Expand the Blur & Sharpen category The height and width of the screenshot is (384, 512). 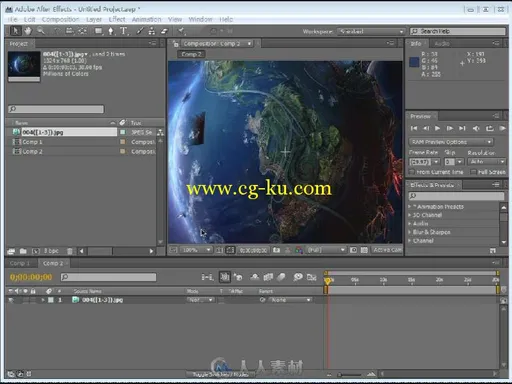coord(410,232)
